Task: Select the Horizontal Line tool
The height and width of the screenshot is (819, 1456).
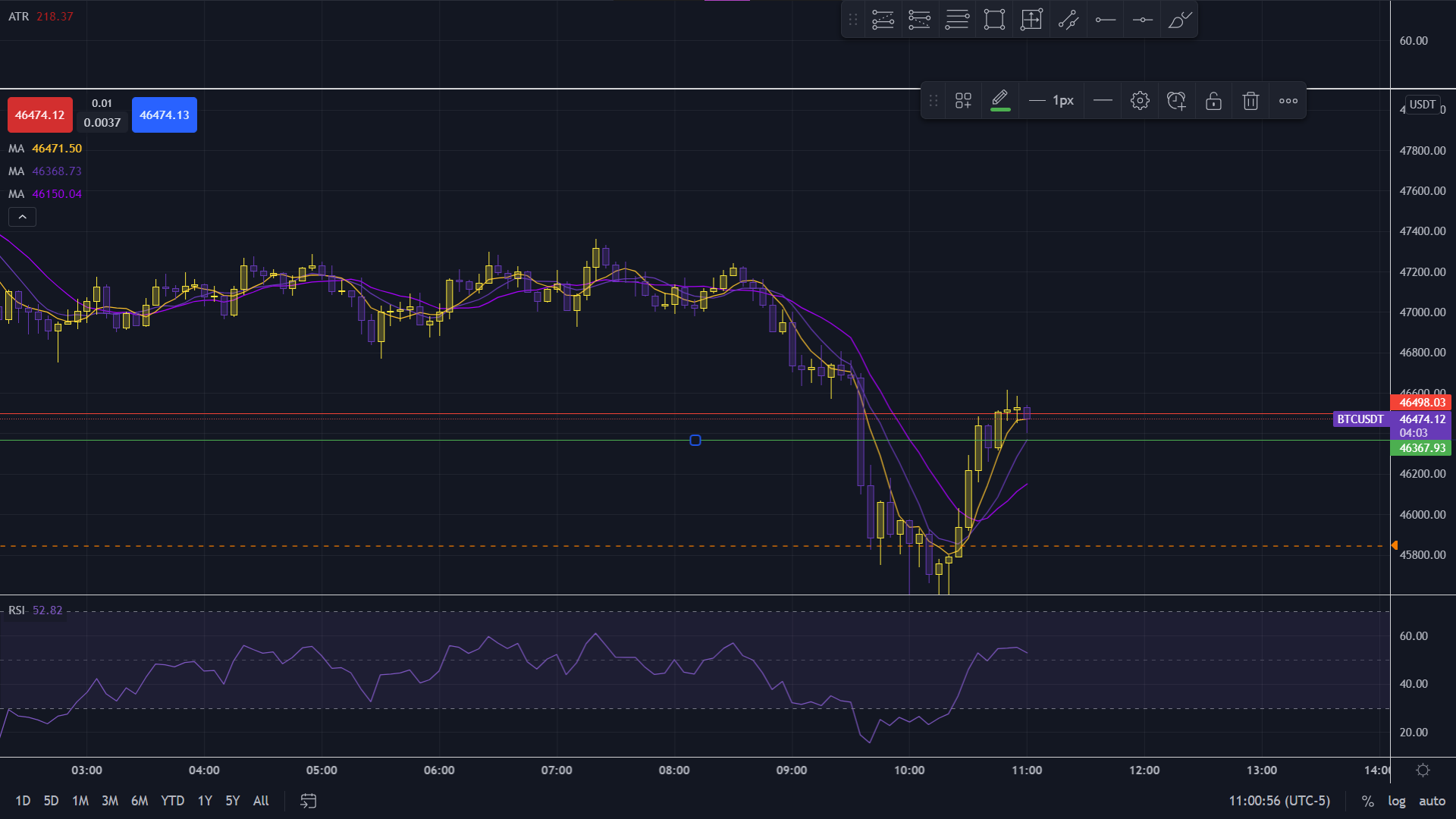Action: tap(1143, 20)
